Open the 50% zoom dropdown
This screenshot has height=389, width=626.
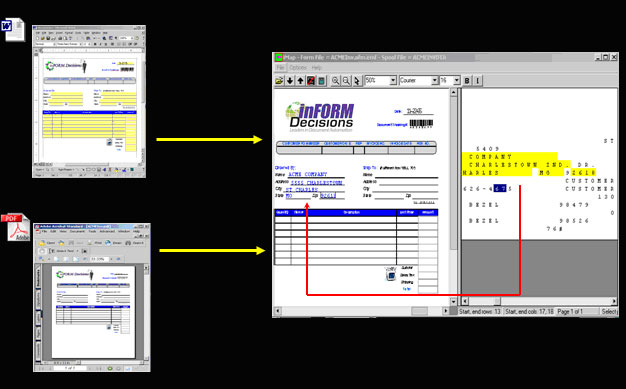[x=393, y=81]
